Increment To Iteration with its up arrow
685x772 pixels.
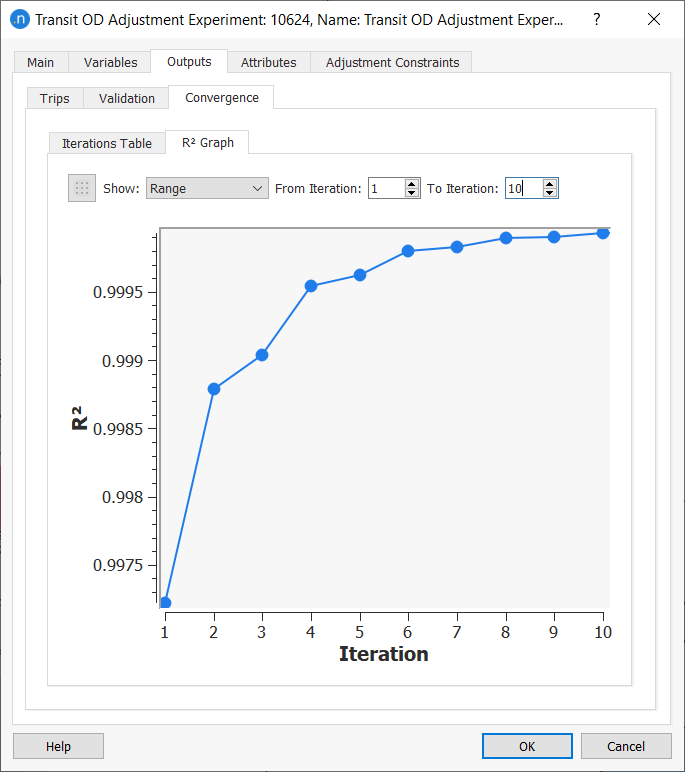tap(549, 183)
